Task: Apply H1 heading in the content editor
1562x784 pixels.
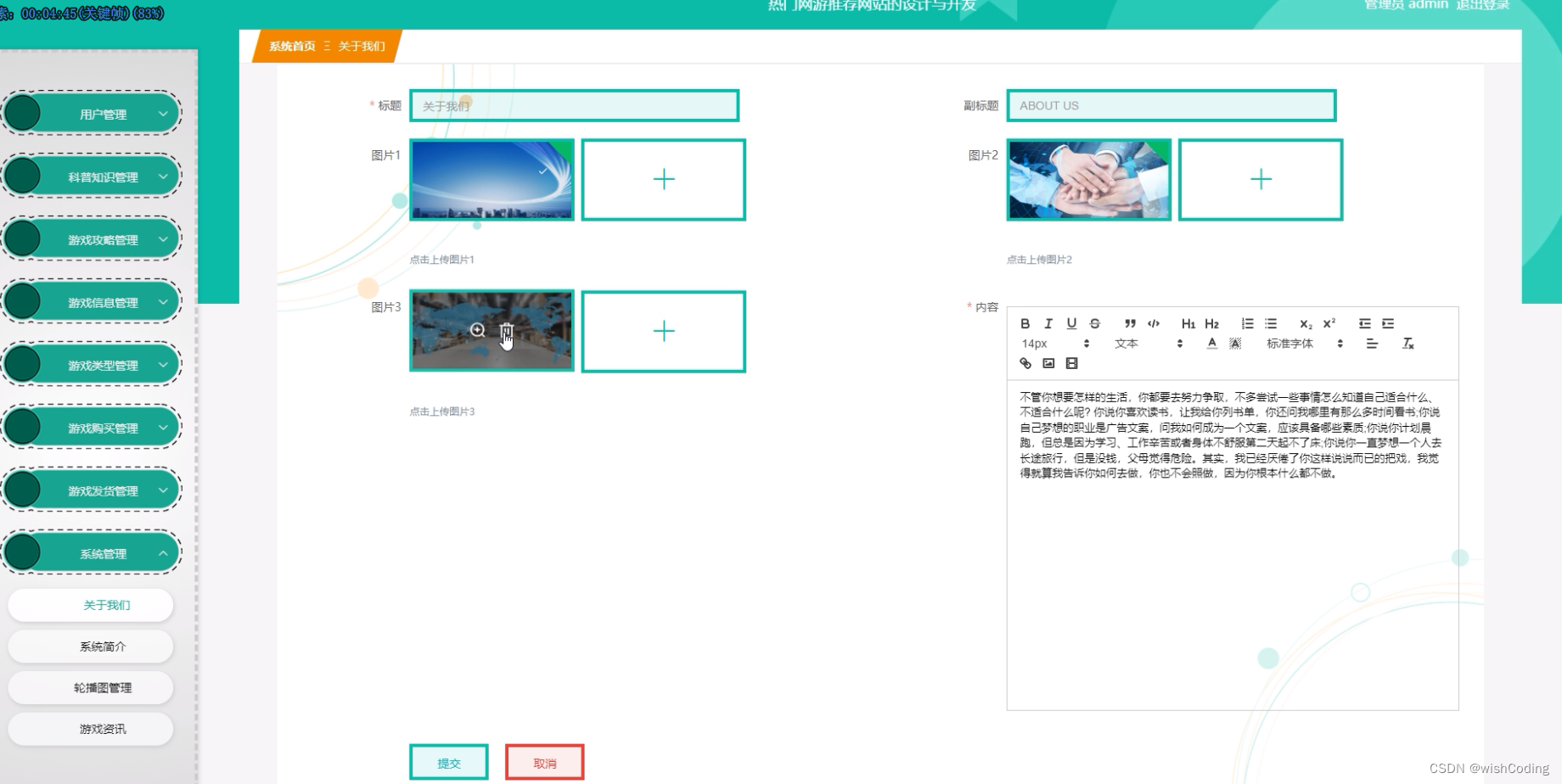Action: tap(1188, 323)
